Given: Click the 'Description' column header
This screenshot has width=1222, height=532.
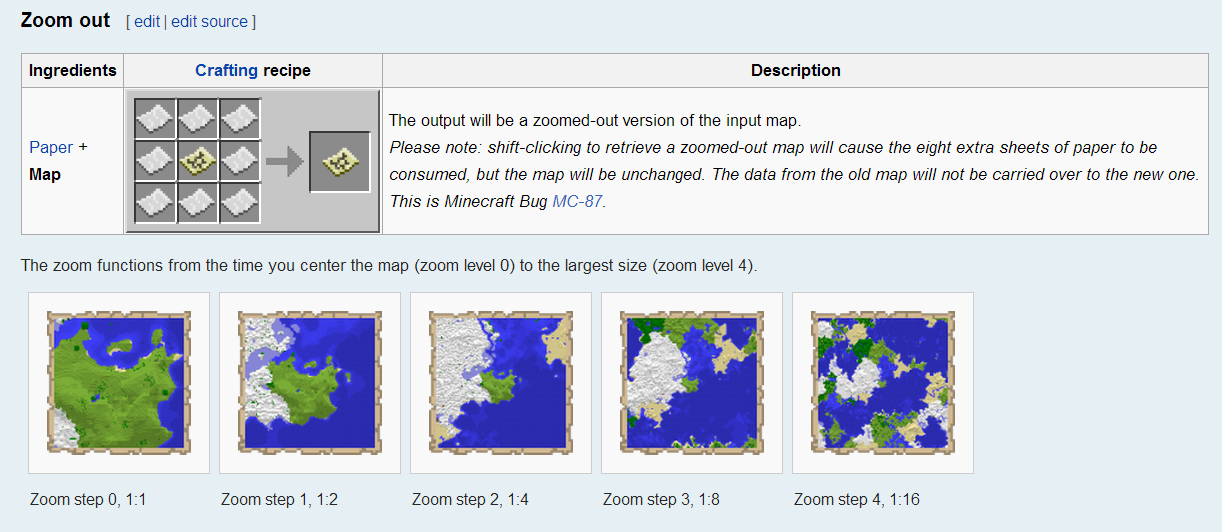Looking at the screenshot, I should pyautogui.click(x=796, y=70).
